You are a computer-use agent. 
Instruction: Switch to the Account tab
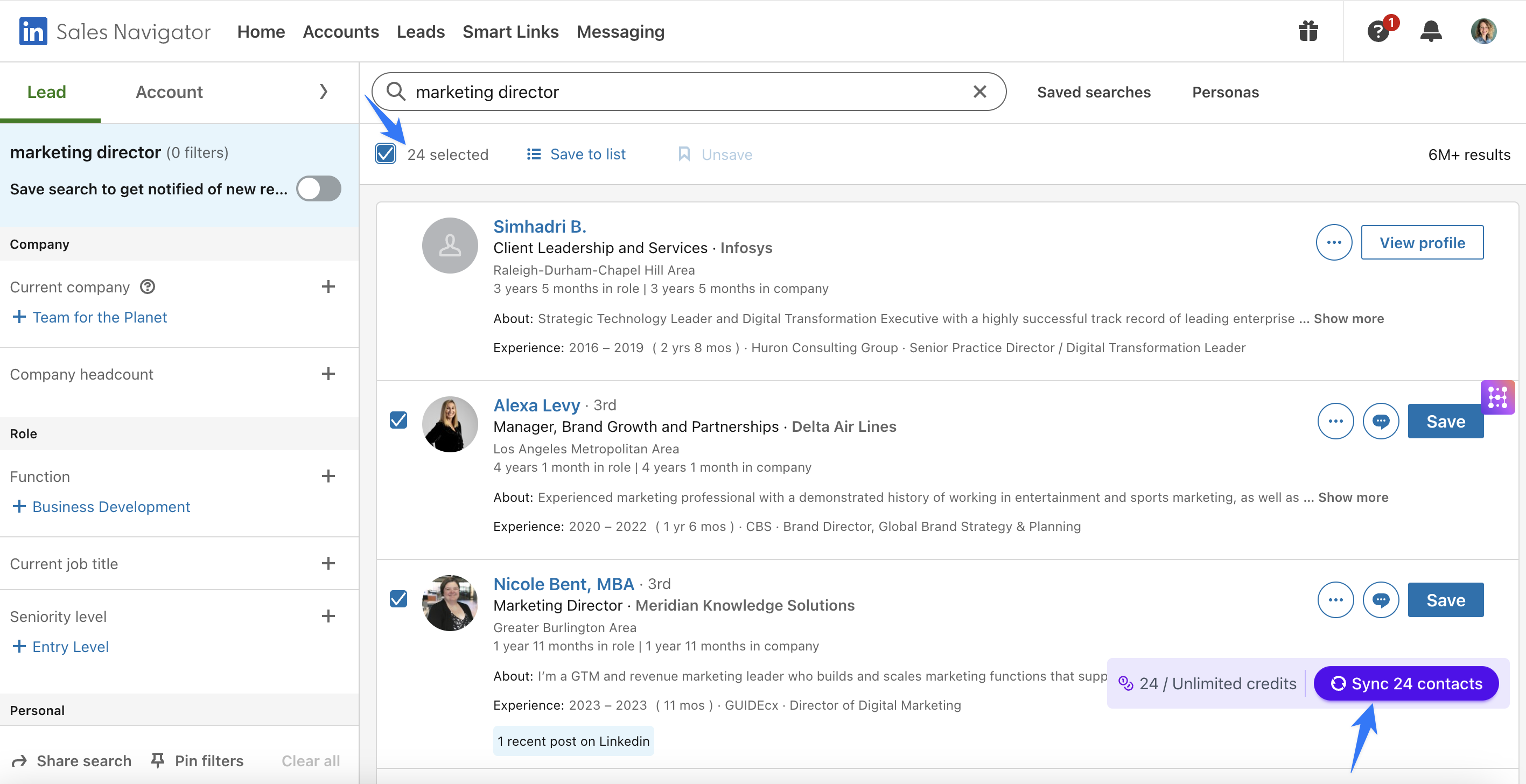tap(169, 92)
